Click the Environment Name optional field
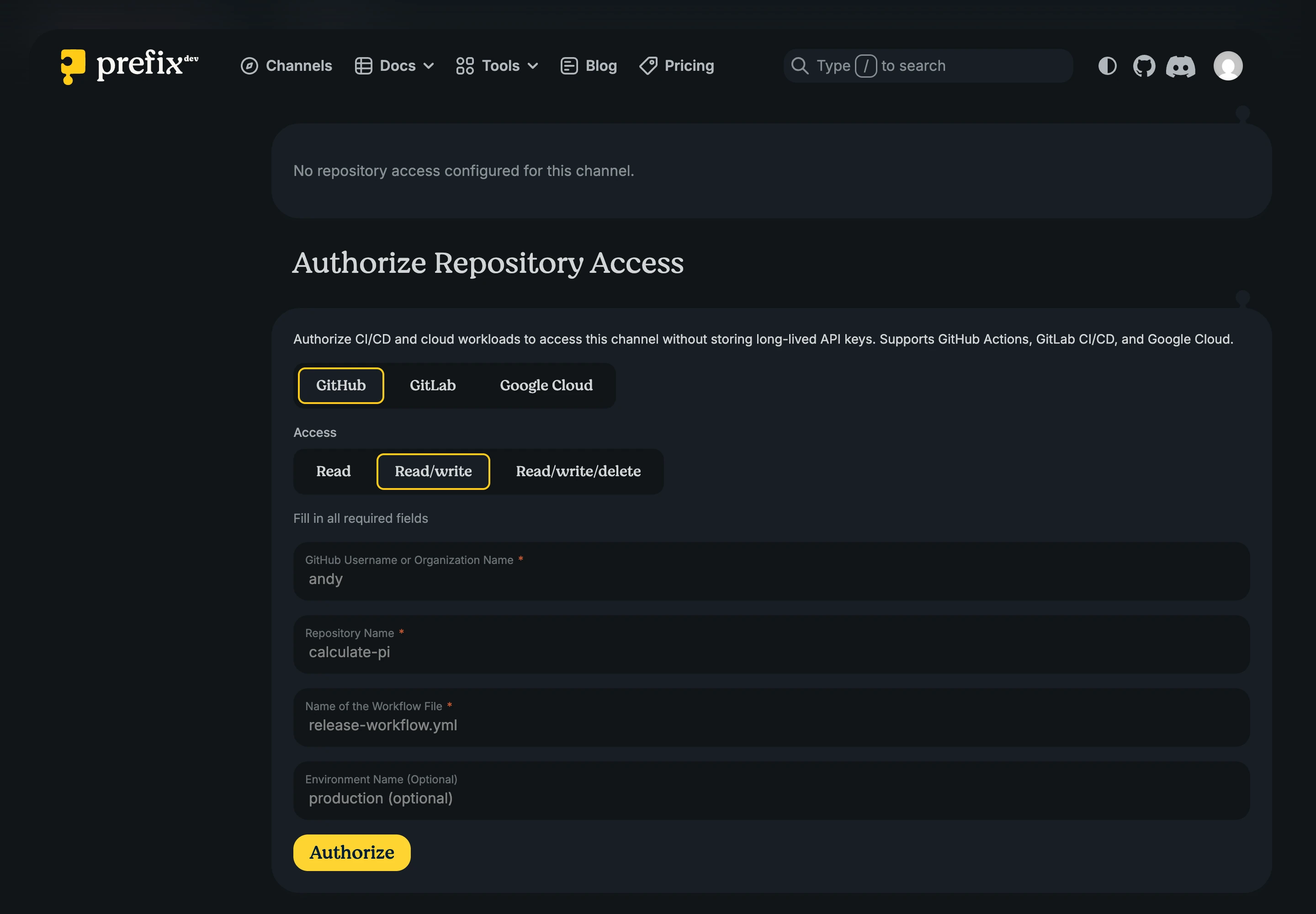Screen dimensions: 1316x914 [771, 790]
